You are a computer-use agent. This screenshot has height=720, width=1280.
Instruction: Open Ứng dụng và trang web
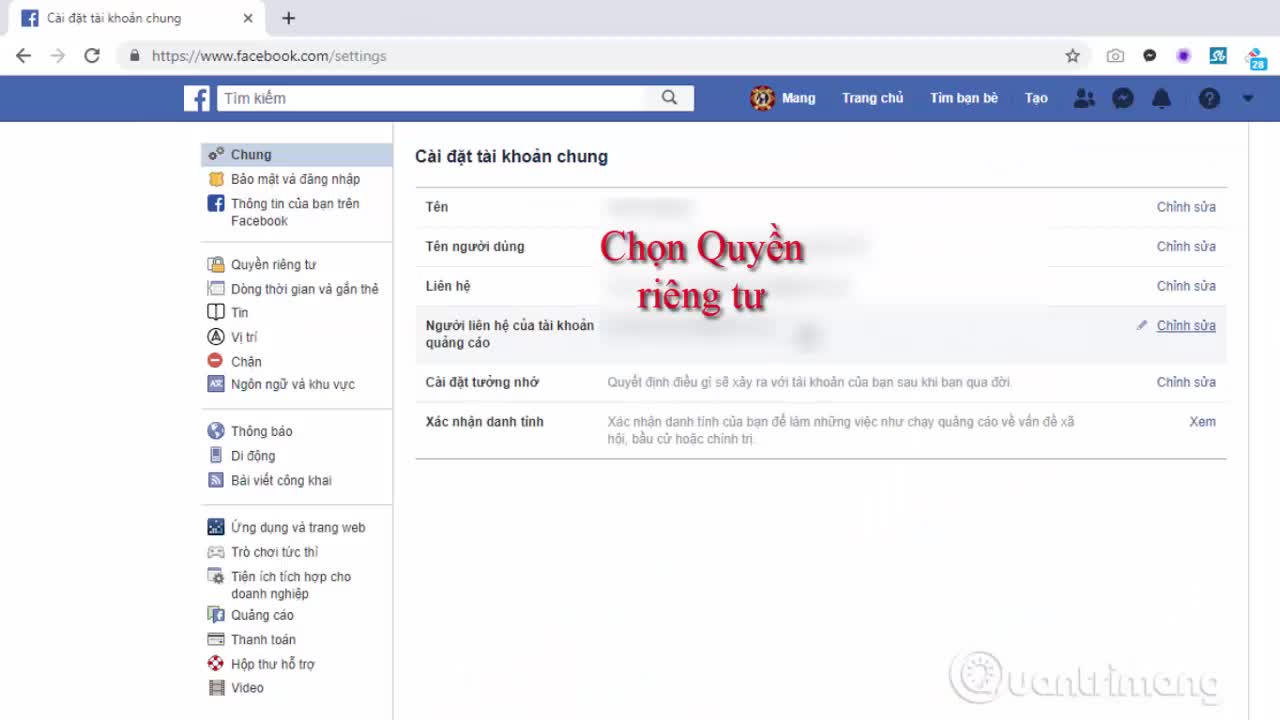coord(298,527)
